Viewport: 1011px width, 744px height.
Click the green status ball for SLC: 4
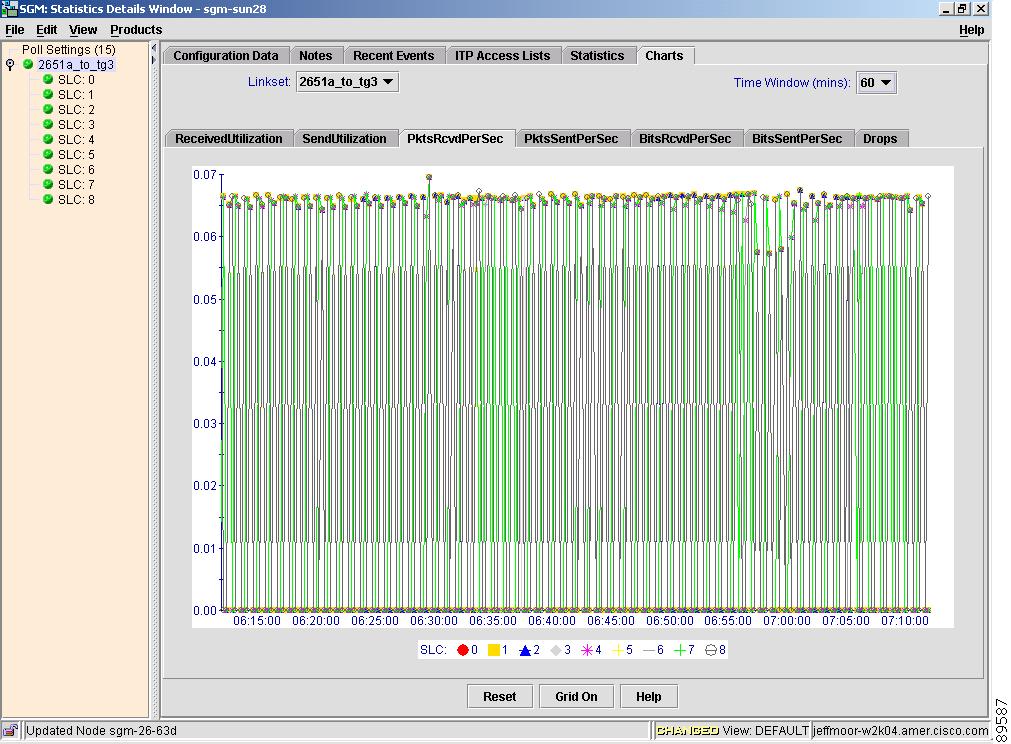coord(47,140)
